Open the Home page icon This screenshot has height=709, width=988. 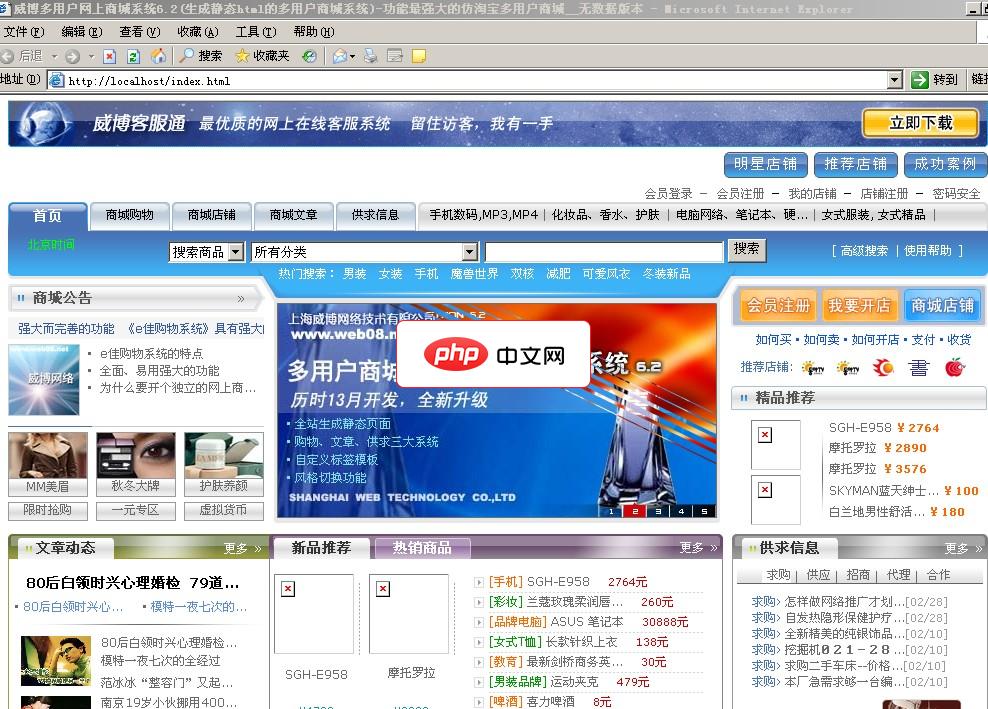click(x=160, y=57)
